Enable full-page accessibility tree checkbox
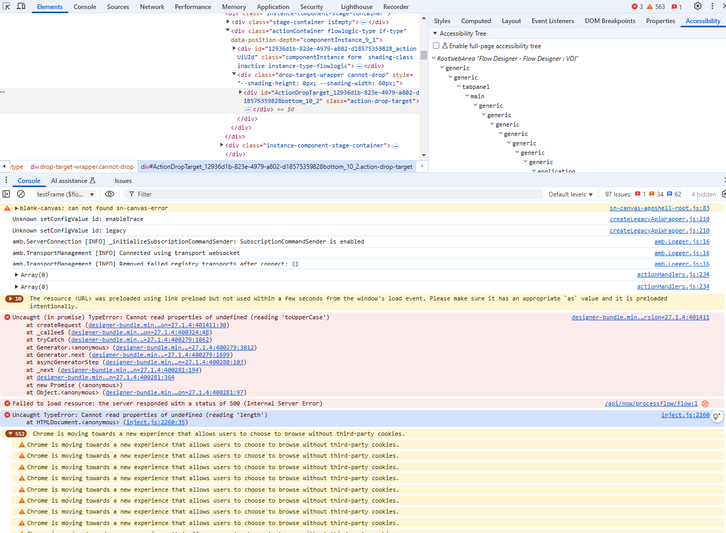 pyautogui.click(x=436, y=46)
